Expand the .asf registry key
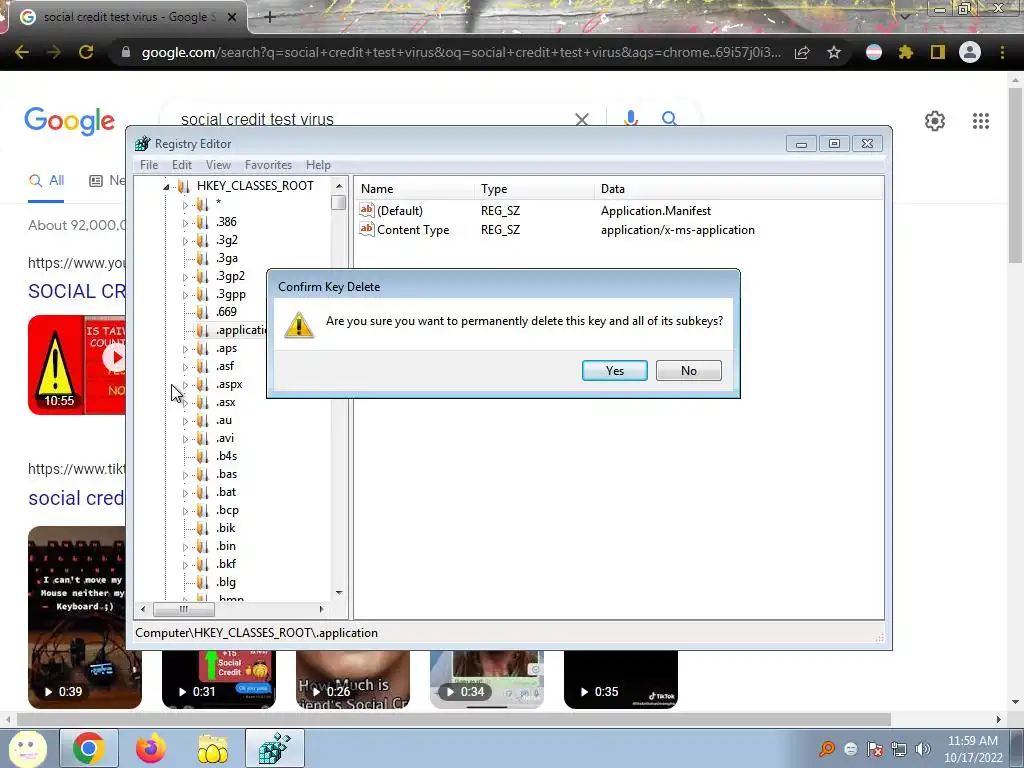 tap(185, 367)
